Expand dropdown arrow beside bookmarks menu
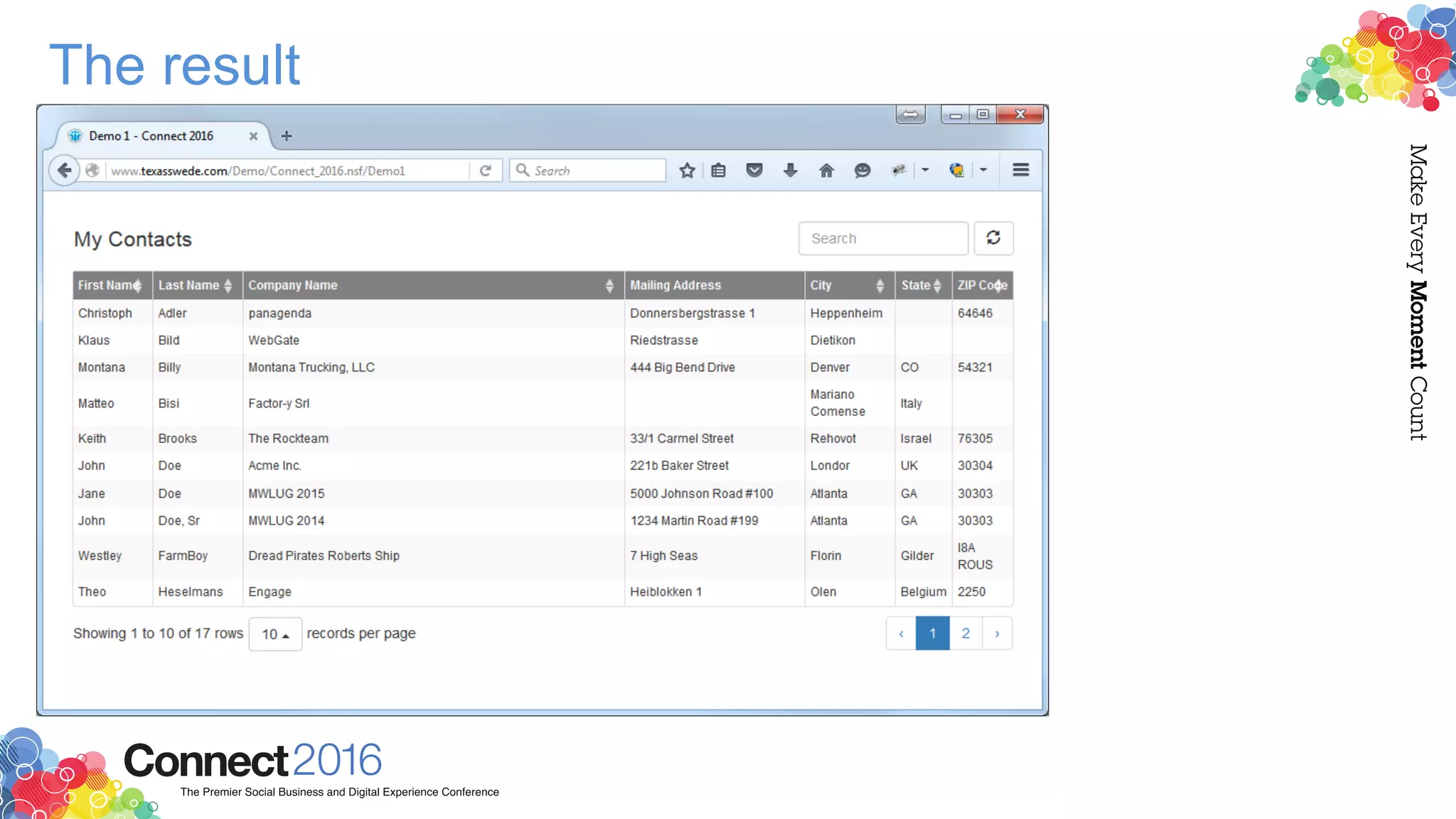The width and height of the screenshot is (1456, 819). pyautogui.click(x=925, y=170)
